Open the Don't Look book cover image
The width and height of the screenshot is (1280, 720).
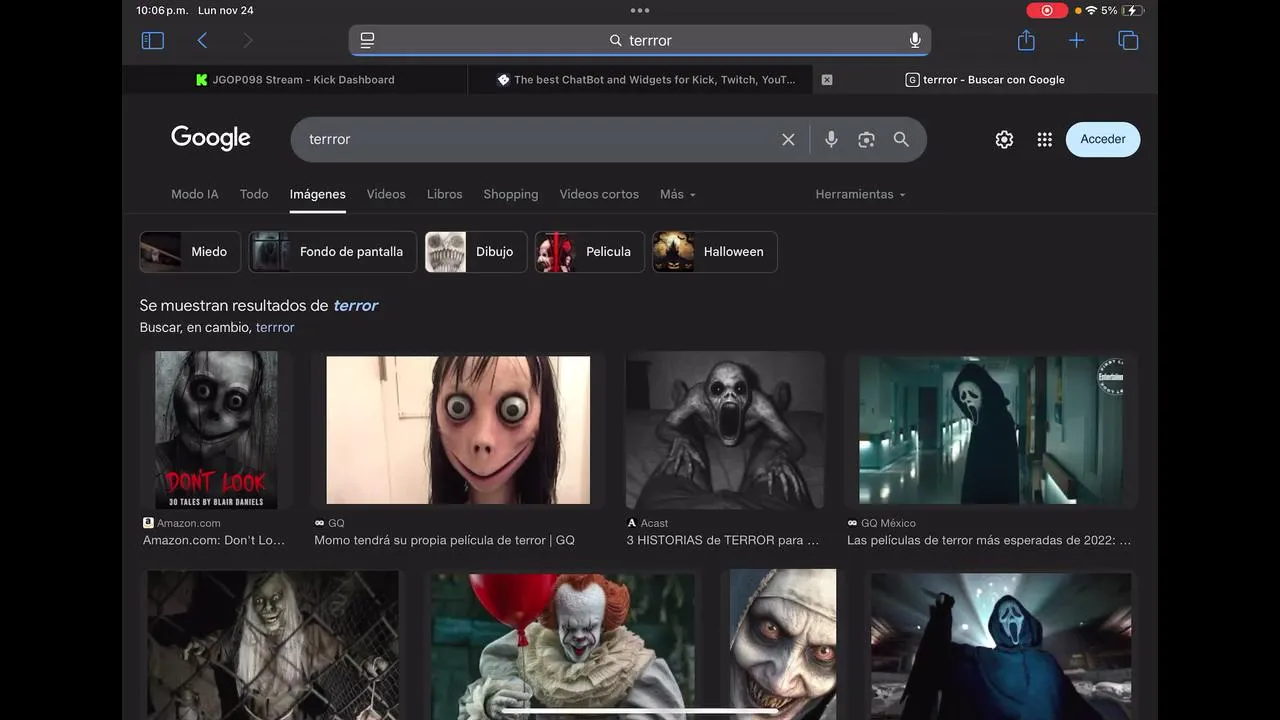point(216,430)
